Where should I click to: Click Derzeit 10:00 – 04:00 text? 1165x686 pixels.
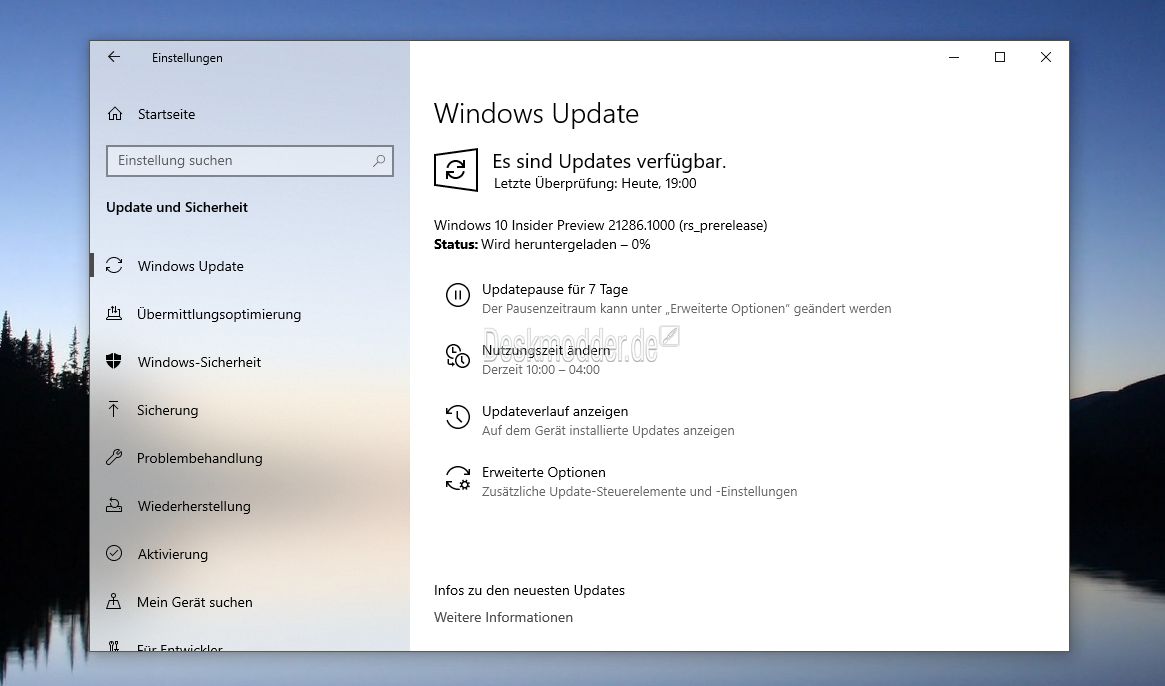tap(541, 369)
